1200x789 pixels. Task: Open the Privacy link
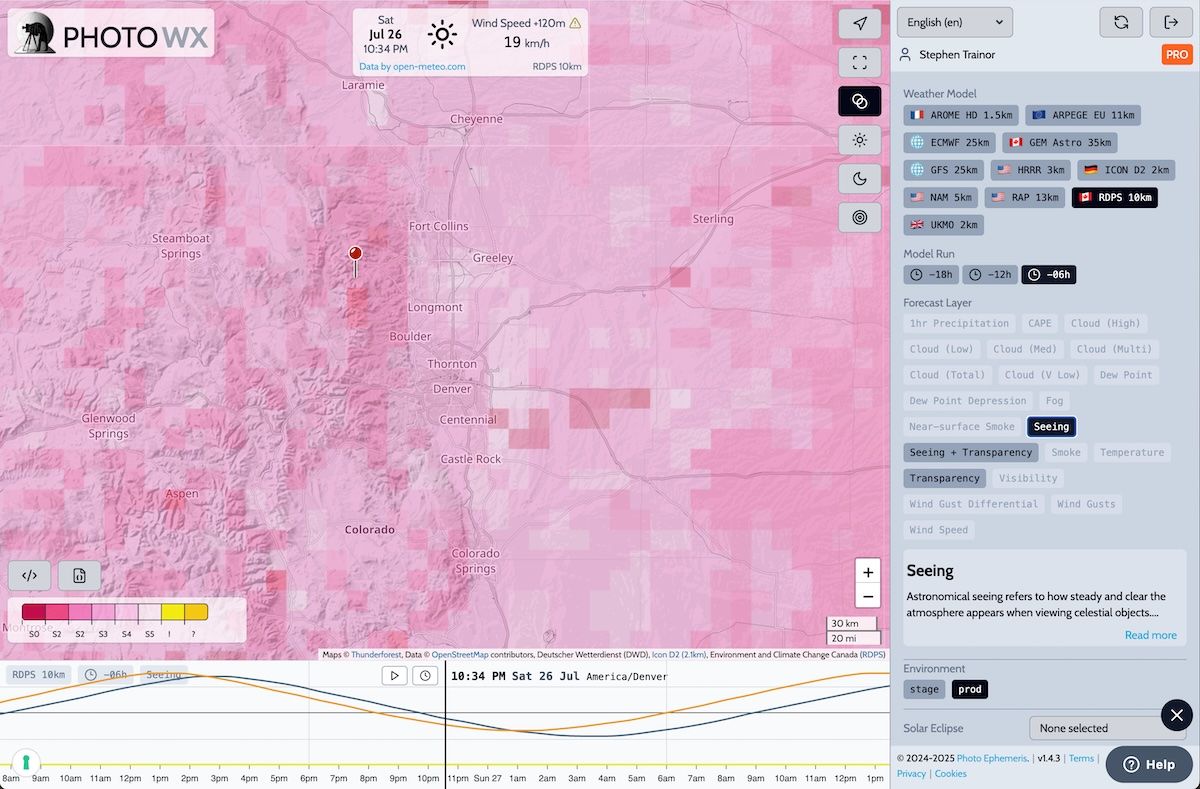pyautogui.click(x=911, y=774)
